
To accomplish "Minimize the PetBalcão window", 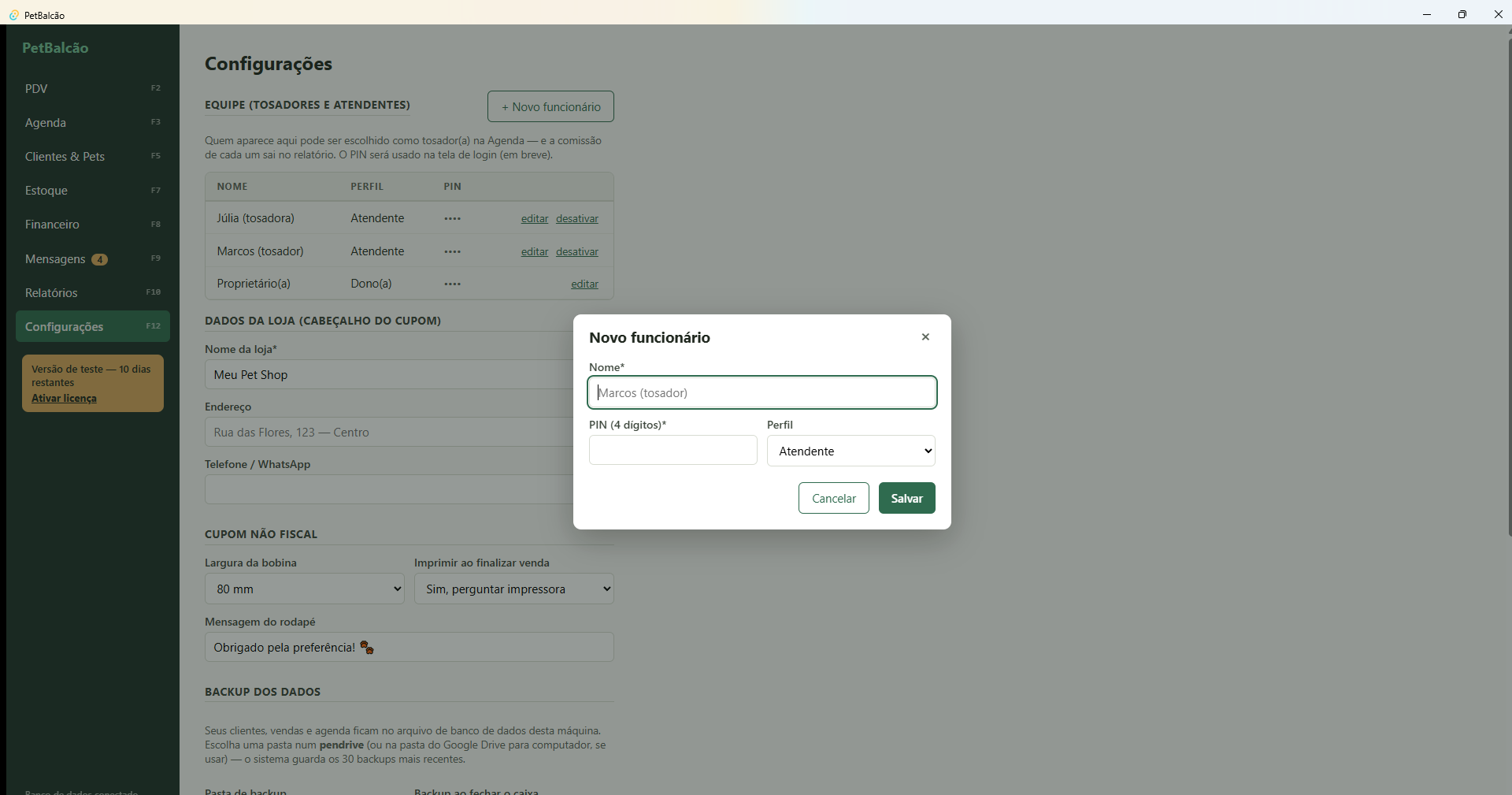I will click(1426, 14).
